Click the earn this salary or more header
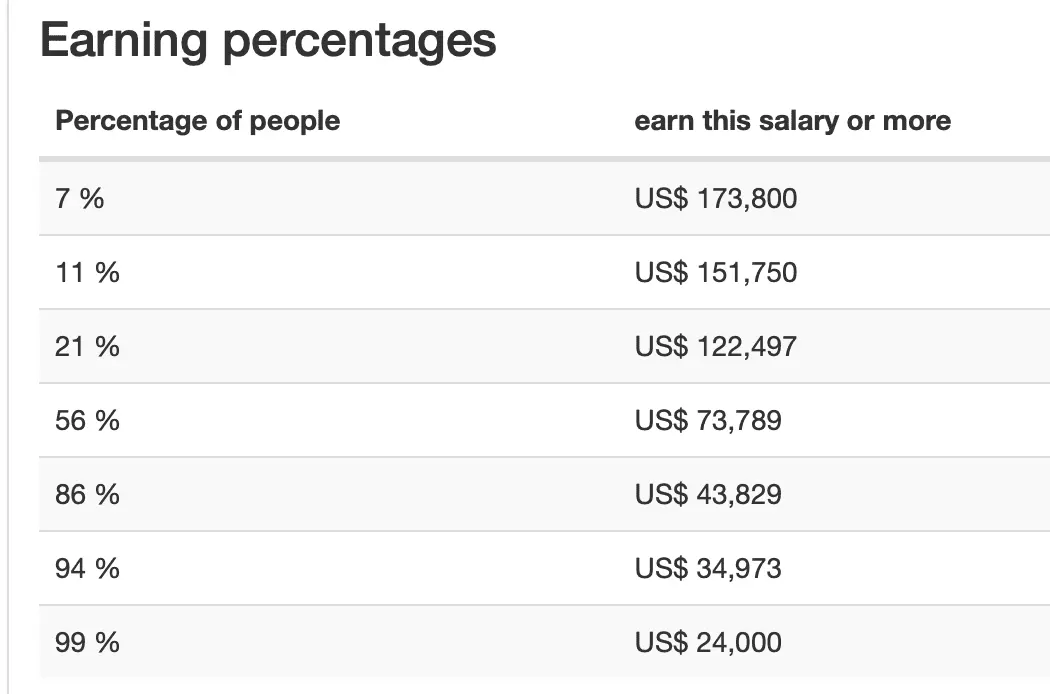This screenshot has width=1050, height=694. [792, 121]
